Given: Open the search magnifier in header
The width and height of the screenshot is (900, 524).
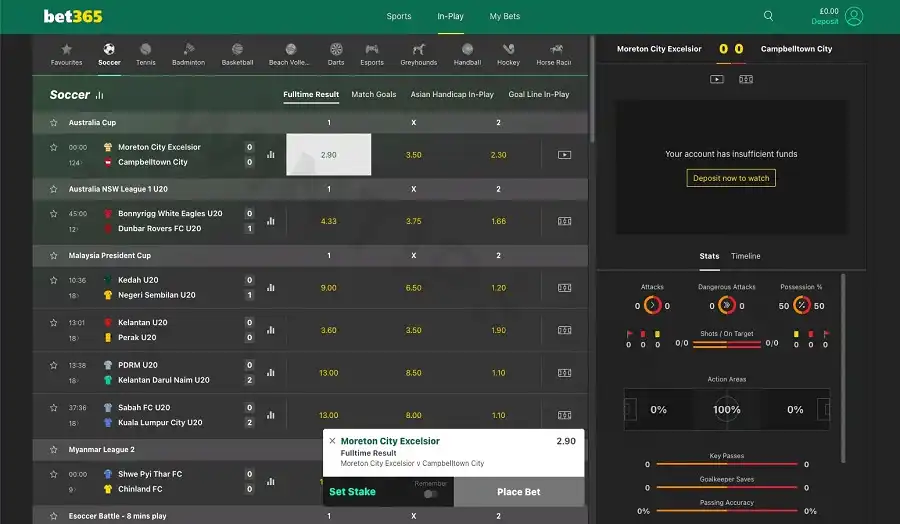Looking at the screenshot, I should click(768, 16).
